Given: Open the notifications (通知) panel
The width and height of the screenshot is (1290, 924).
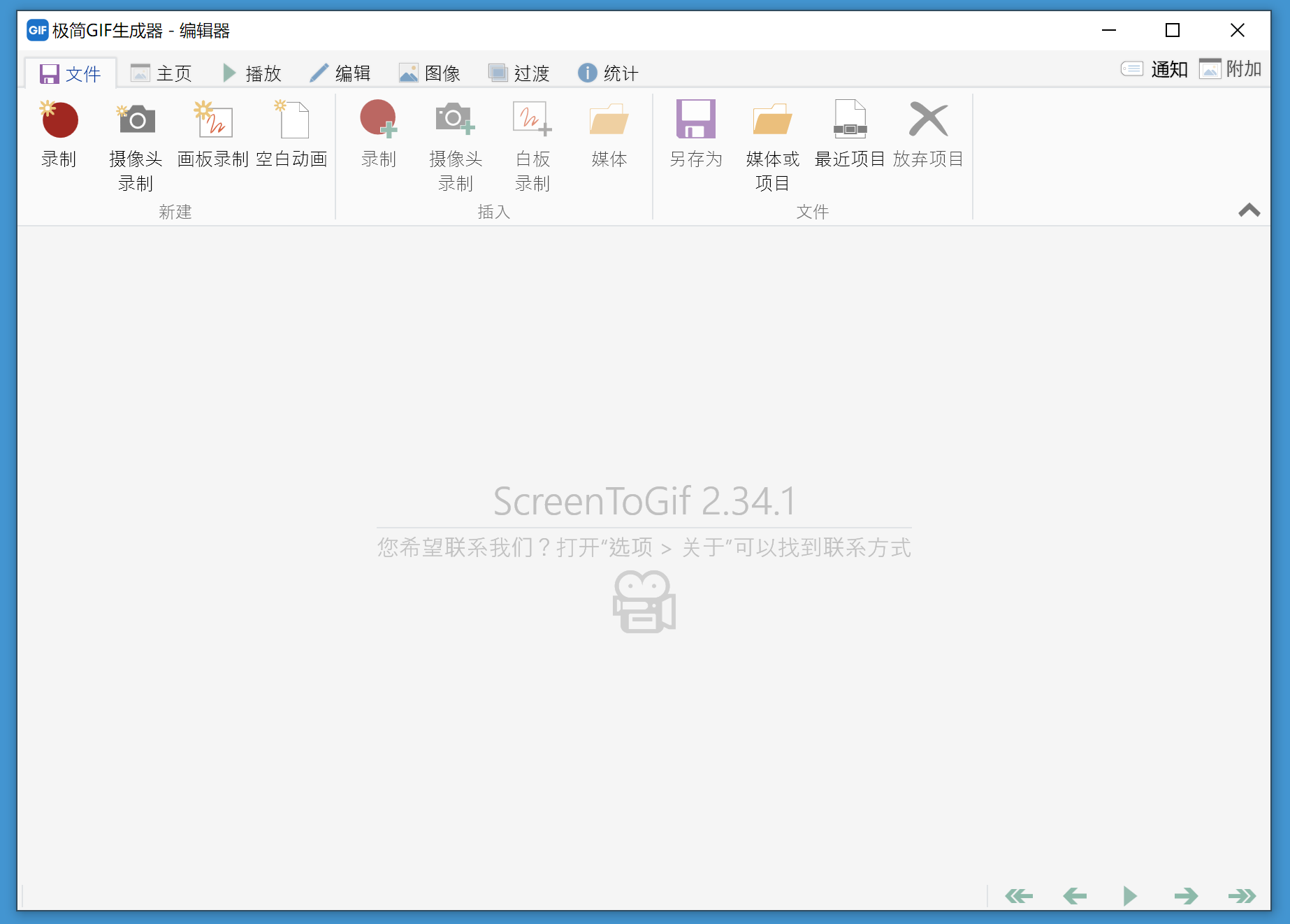Looking at the screenshot, I should coord(1153,69).
